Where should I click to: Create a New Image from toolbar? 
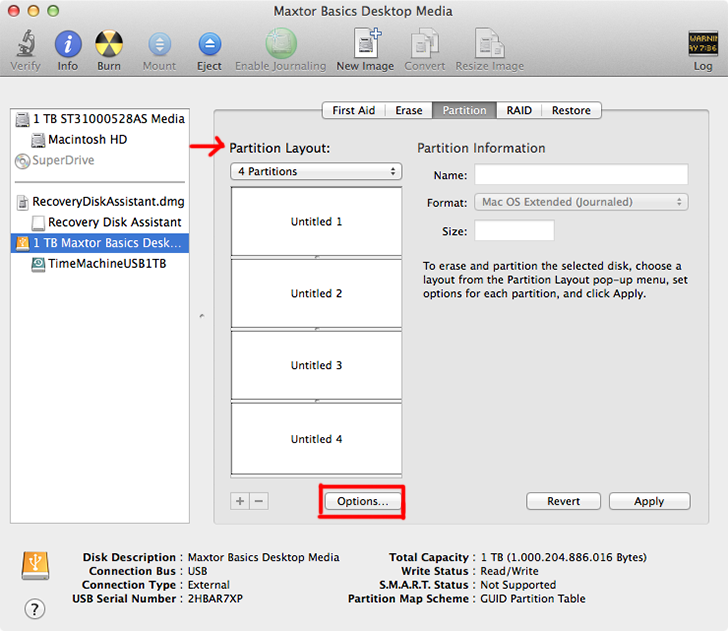click(x=366, y=43)
